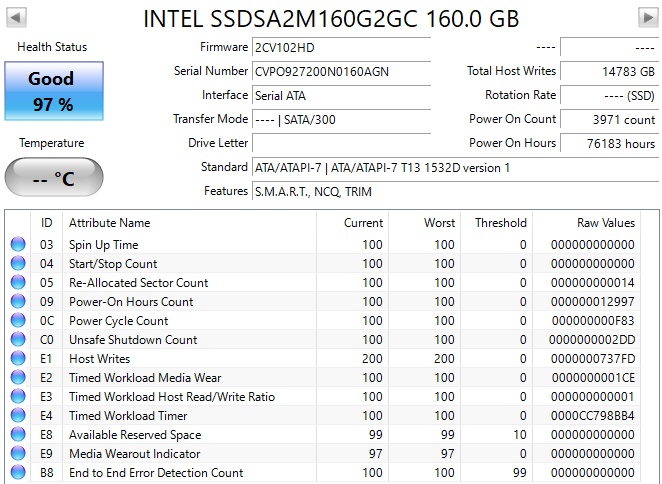Click the status orb for Power Cycle Count
Screen dimensions: 662x484
pos(18,321)
